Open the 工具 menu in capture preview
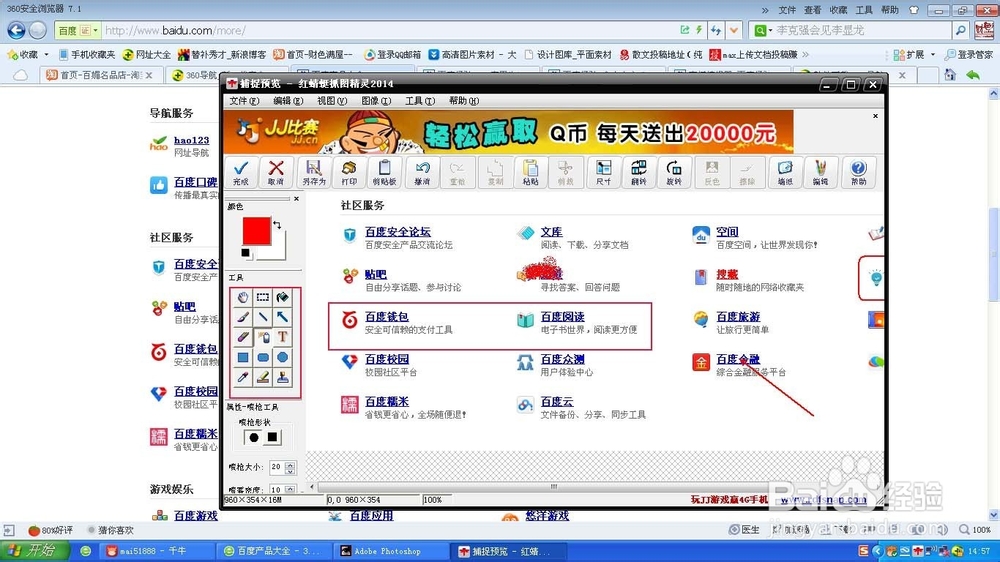The image size is (1000, 562). (420, 101)
